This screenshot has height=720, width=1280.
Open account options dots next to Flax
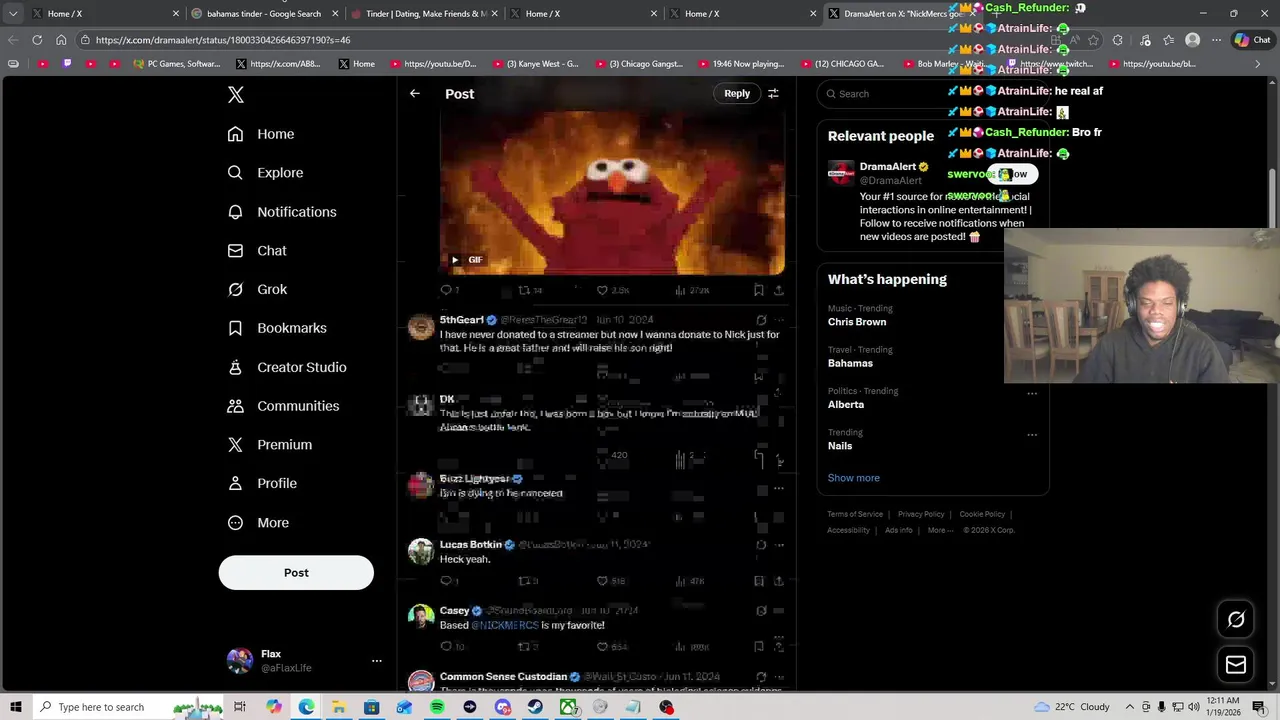[x=377, y=661]
